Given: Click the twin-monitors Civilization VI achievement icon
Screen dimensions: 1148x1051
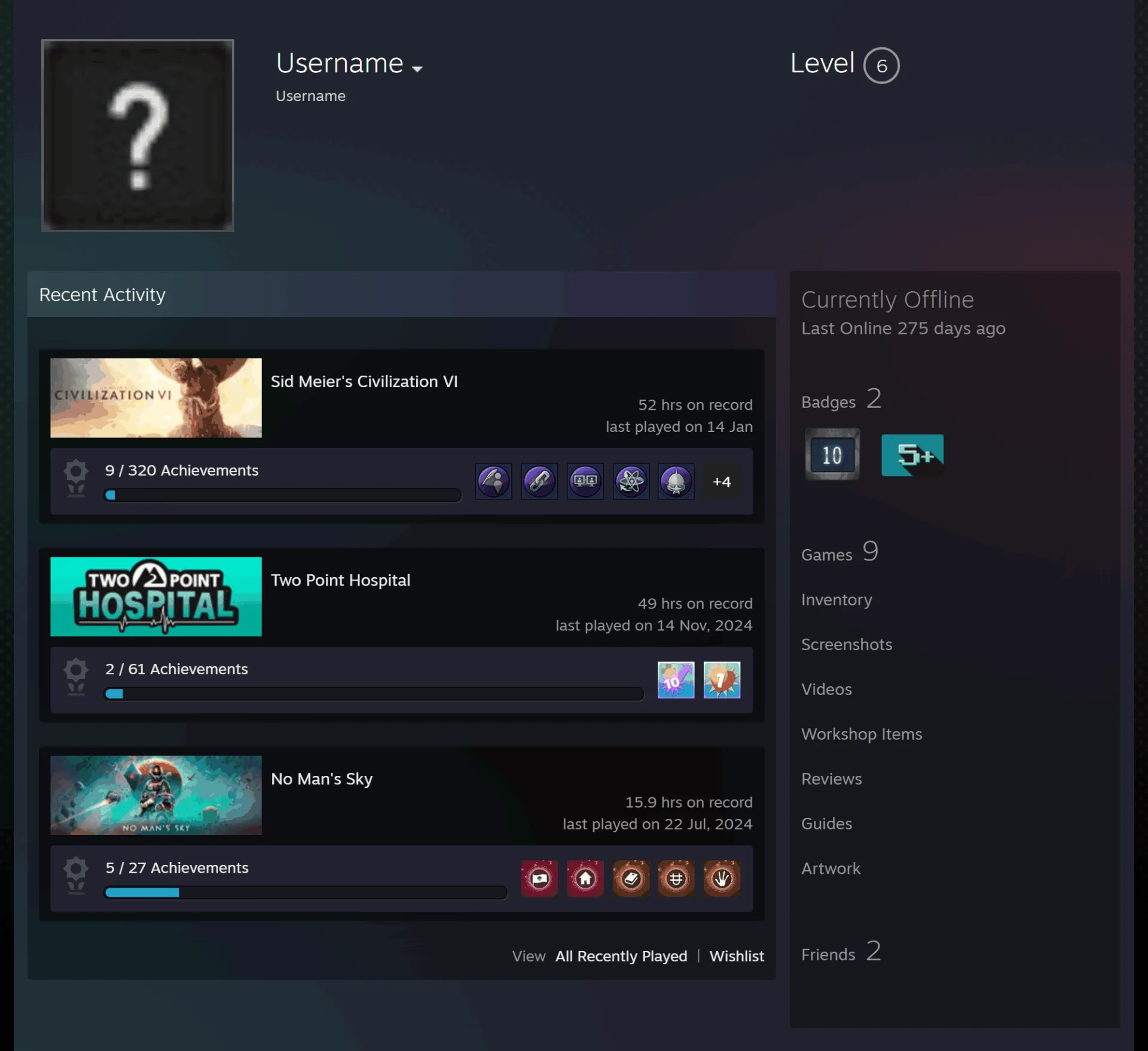Looking at the screenshot, I should 585,481.
